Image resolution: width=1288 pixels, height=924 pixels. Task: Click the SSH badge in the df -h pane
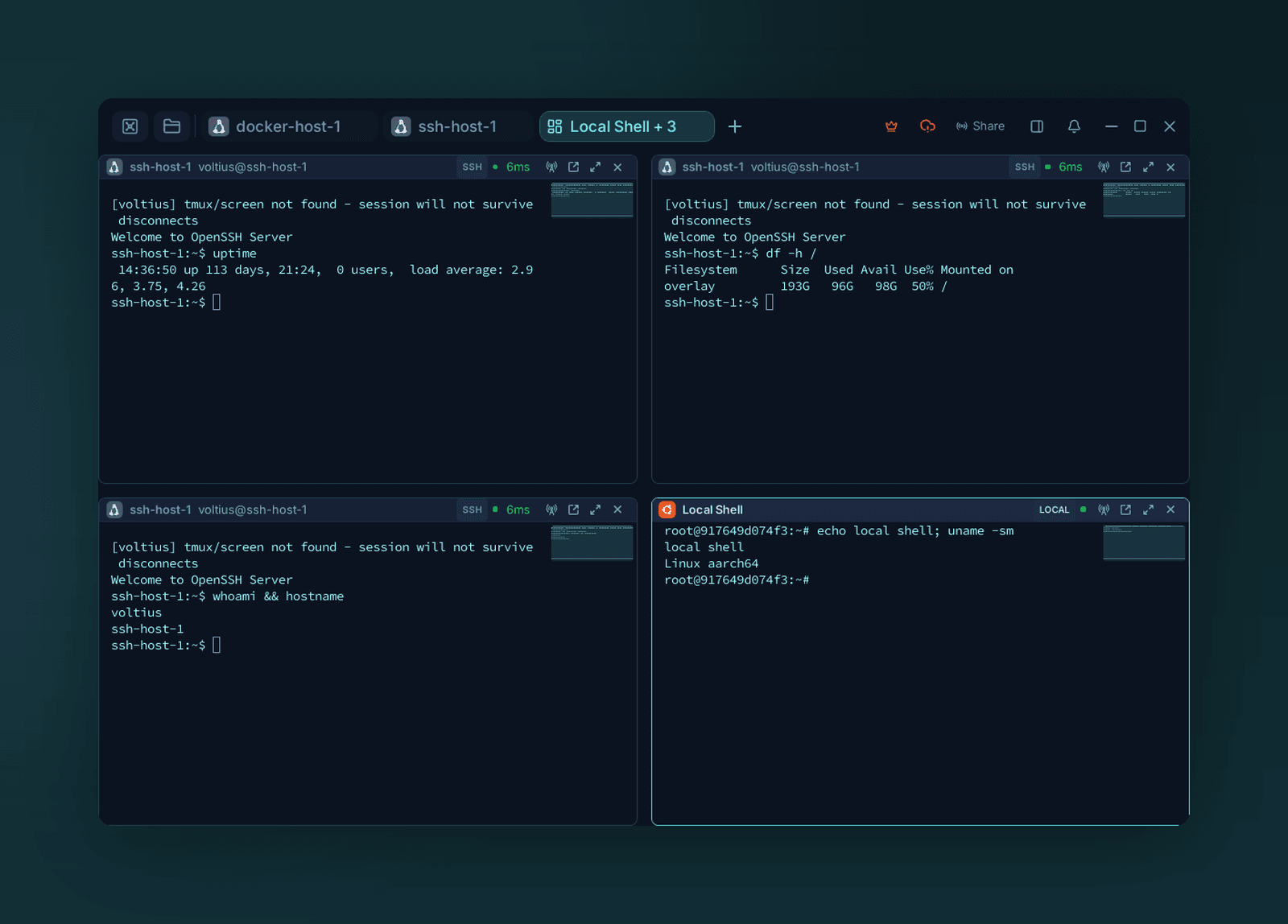point(1025,167)
